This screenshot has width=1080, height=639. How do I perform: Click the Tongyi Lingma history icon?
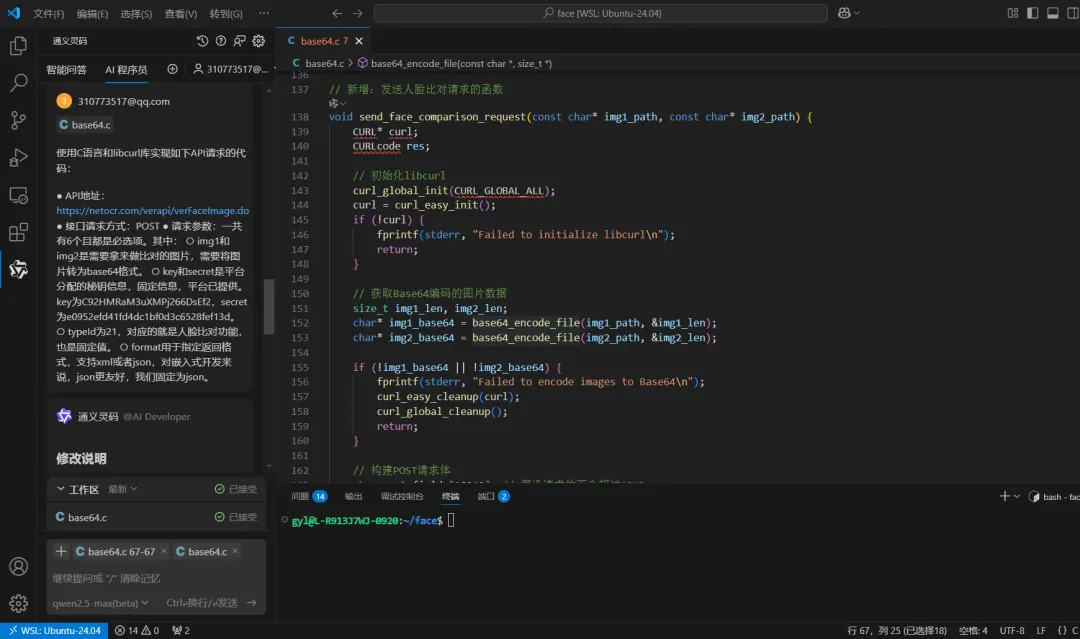pyautogui.click(x=203, y=41)
